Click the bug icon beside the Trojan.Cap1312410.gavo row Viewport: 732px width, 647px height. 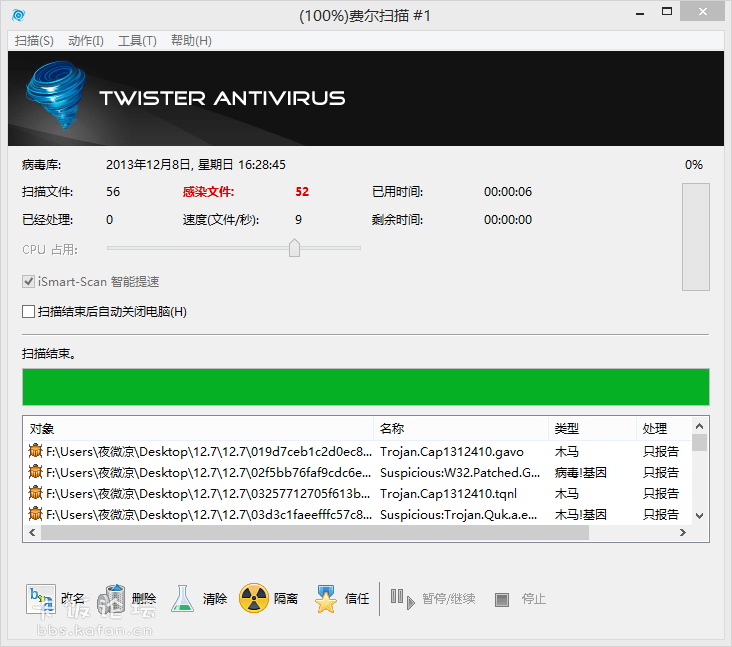(36, 451)
